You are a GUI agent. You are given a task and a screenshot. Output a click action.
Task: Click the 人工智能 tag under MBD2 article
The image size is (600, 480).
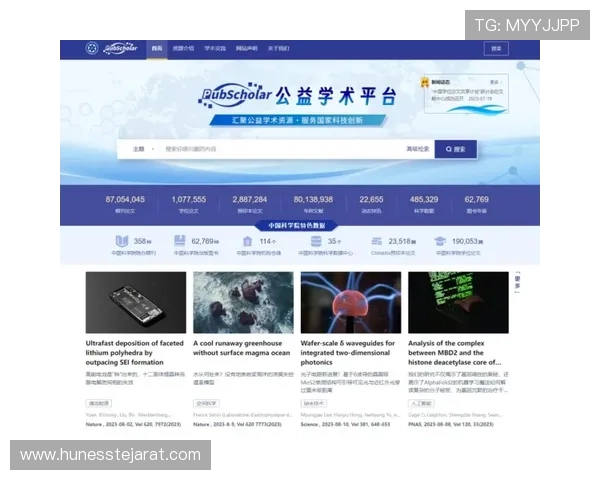pos(421,403)
